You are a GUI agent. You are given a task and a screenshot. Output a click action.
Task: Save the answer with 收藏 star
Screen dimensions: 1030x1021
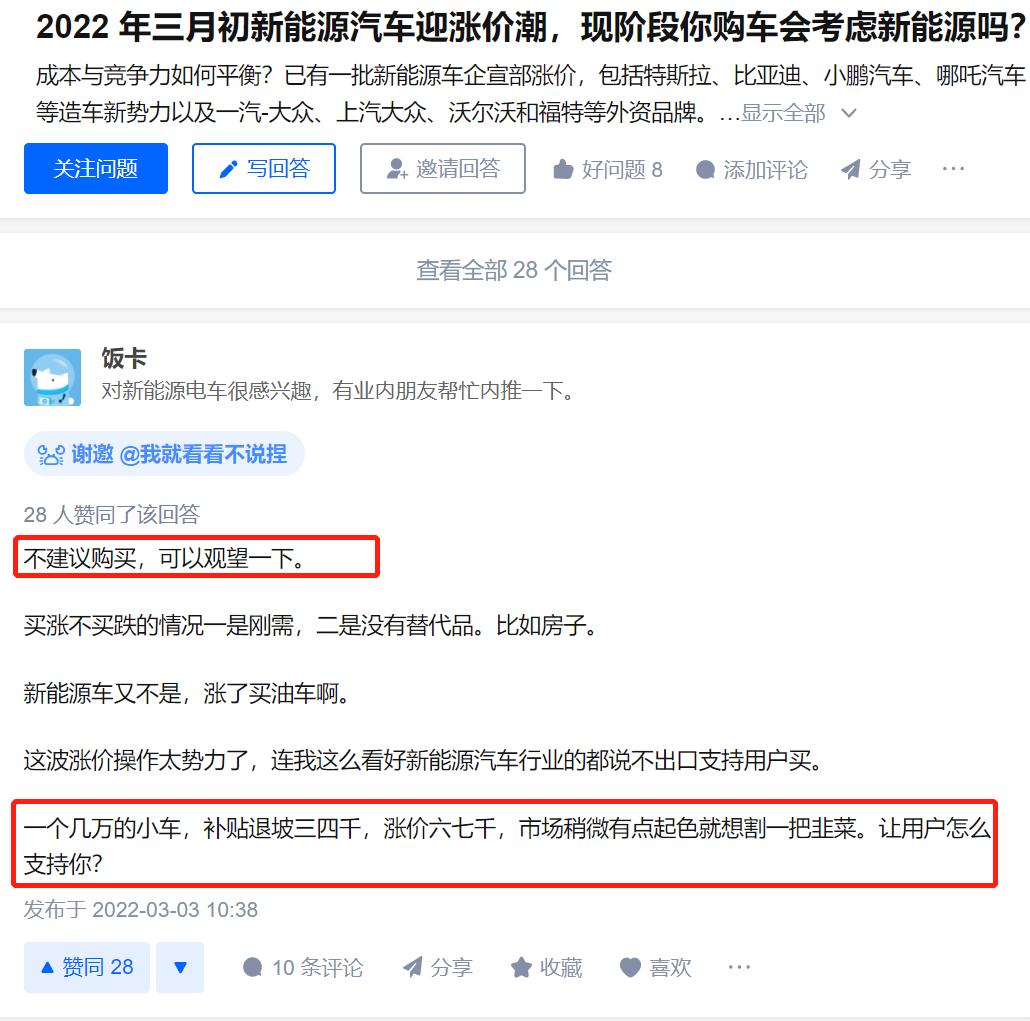[x=547, y=967]
